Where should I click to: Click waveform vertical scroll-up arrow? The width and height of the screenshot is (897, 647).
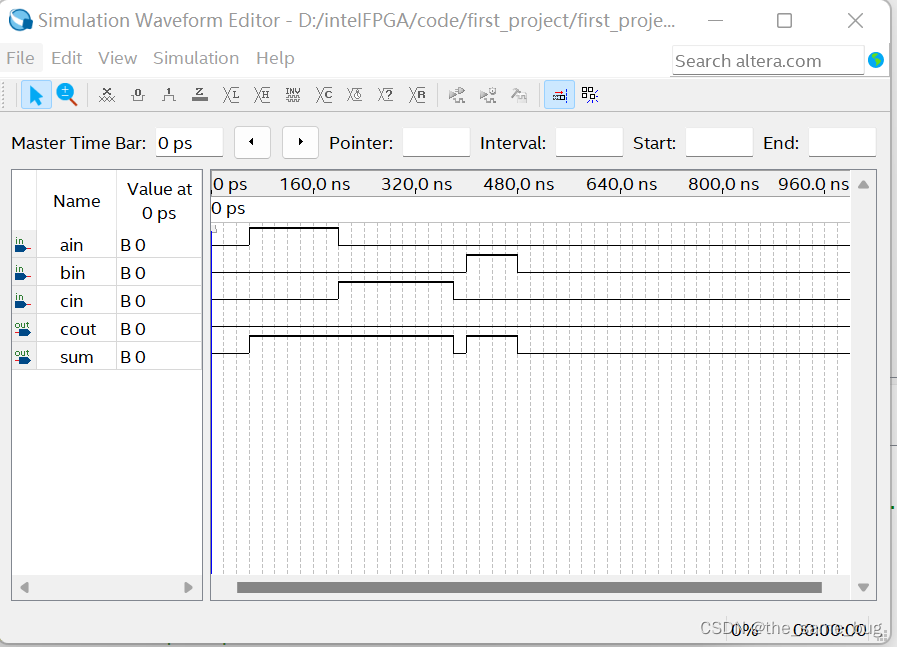[864, 184]
